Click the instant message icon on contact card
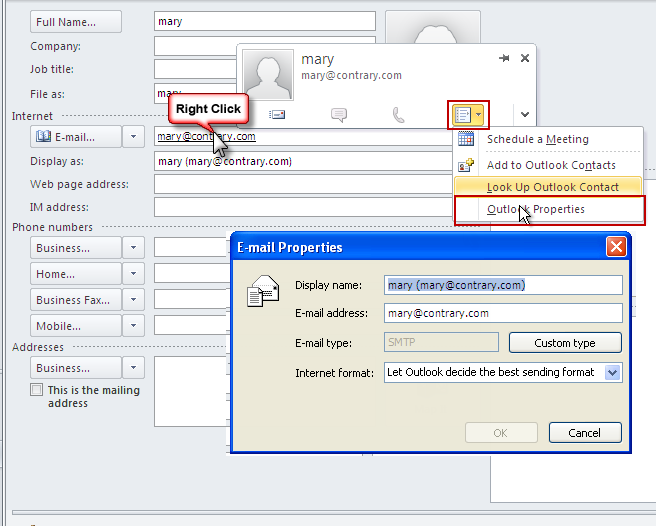Screen dimensions: 656x526 (x=338, y=115)
